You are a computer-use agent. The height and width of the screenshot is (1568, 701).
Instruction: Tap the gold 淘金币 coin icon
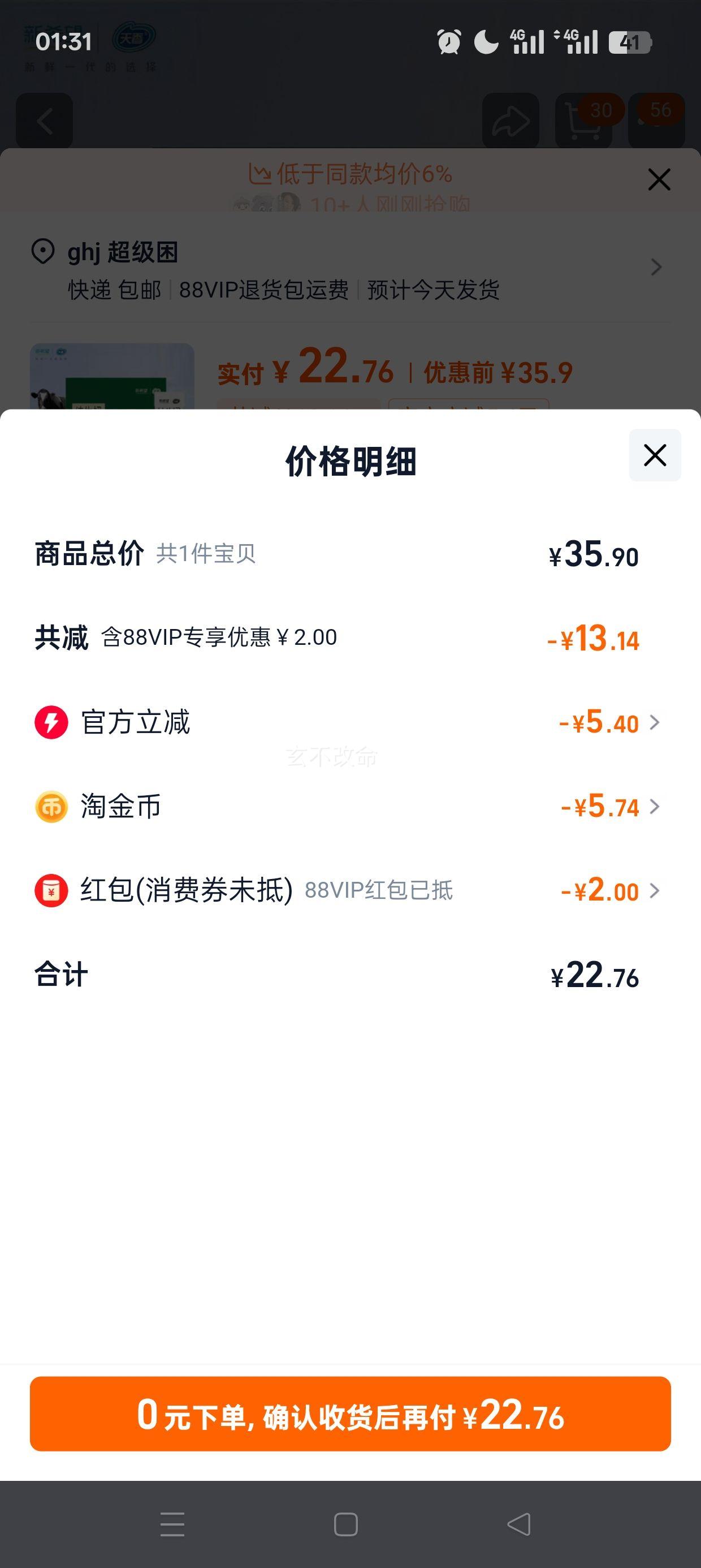pos(51,807)
